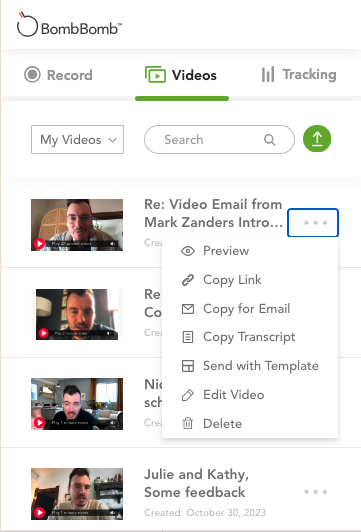Click the layout icon for Send with Template

(x=188, y=366)
